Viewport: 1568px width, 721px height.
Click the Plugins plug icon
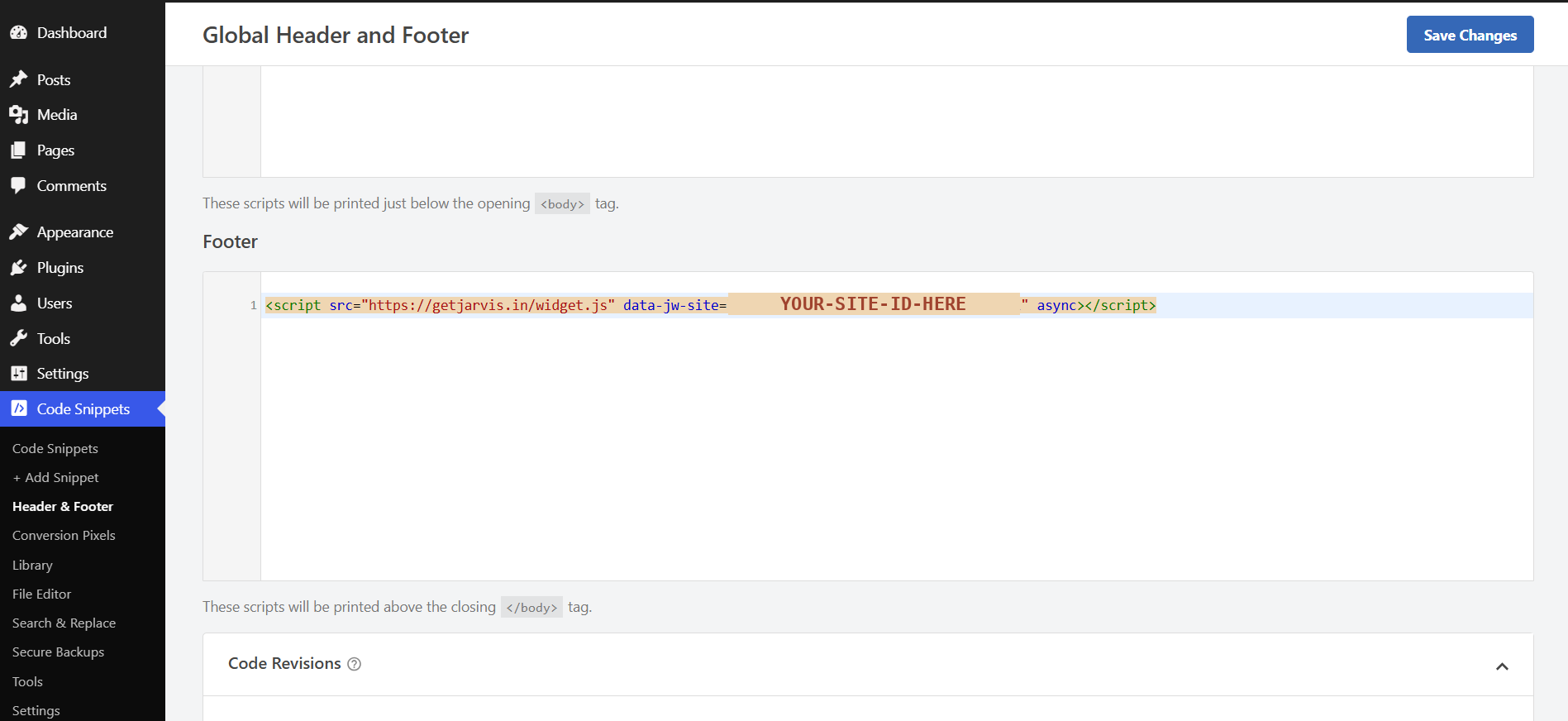18,268
